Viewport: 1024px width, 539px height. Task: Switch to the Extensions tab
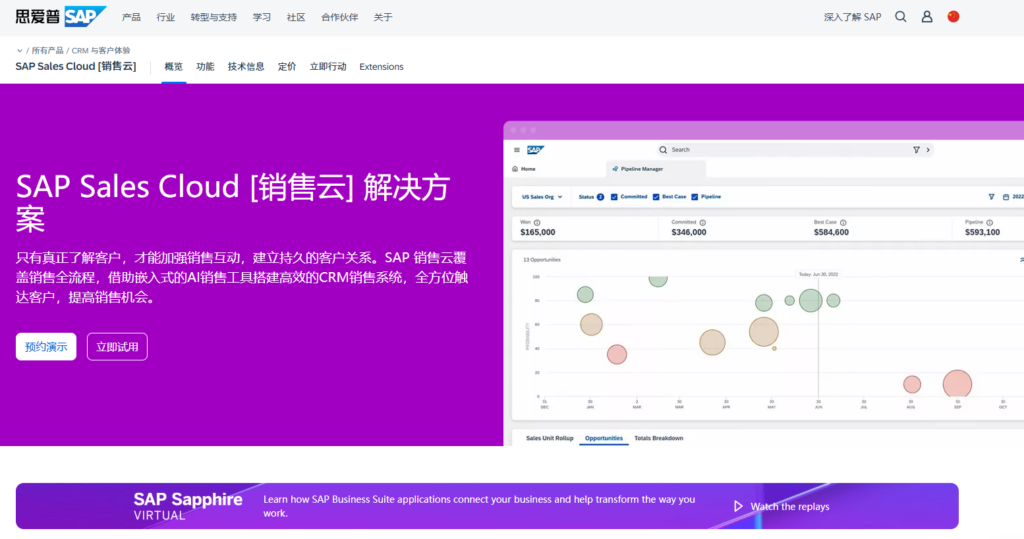pyautogui.click(x=381, y=67)
